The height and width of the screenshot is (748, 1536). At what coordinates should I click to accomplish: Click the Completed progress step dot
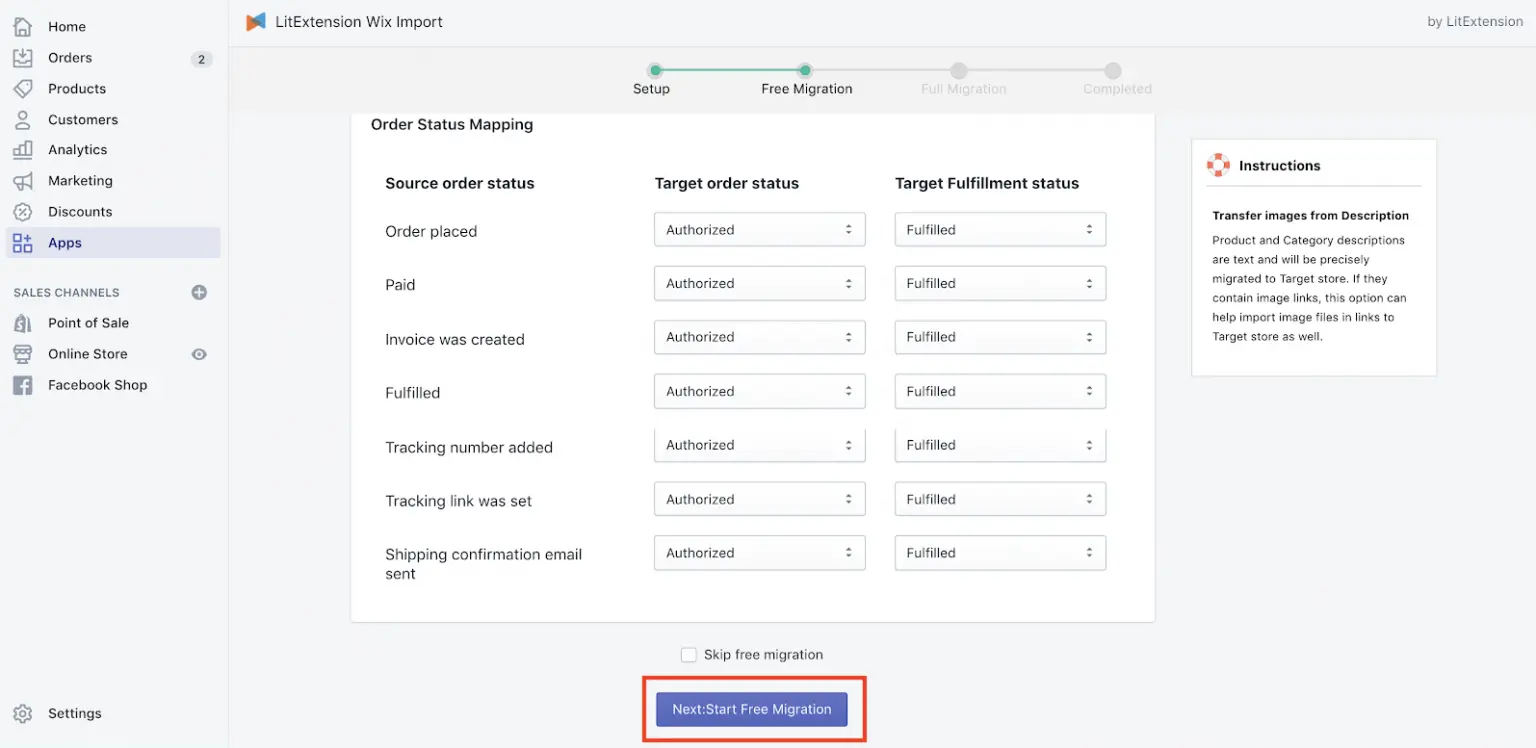coord(1113,70)
